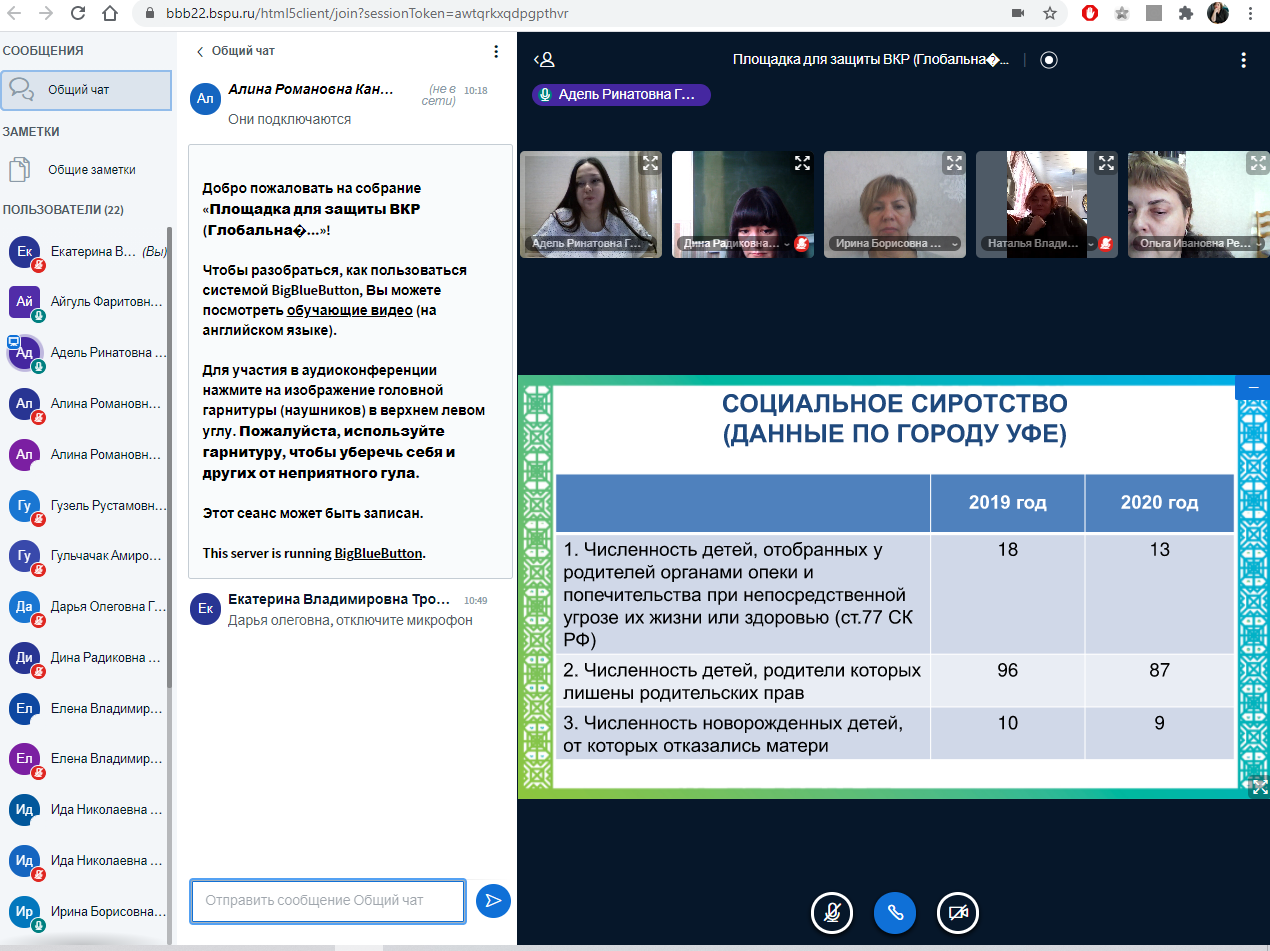Image resolution: width=1270 pixels, height=951 pixels.
Task: Toggle the microphone mute button
Action: pyautogui.click(x=831, y=912)
